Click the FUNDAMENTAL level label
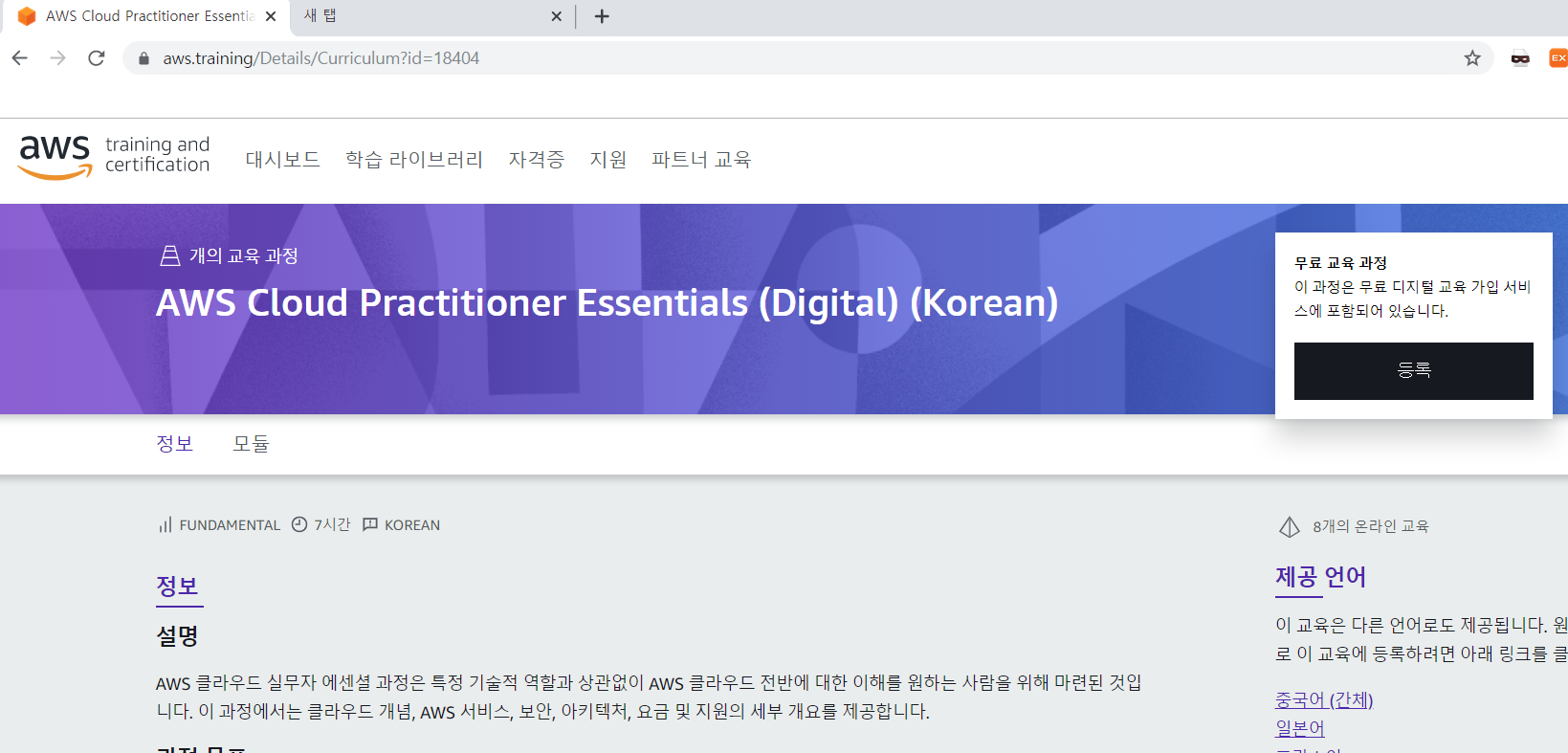Screen dimensions: 1568x753 (x=230, y=525)
